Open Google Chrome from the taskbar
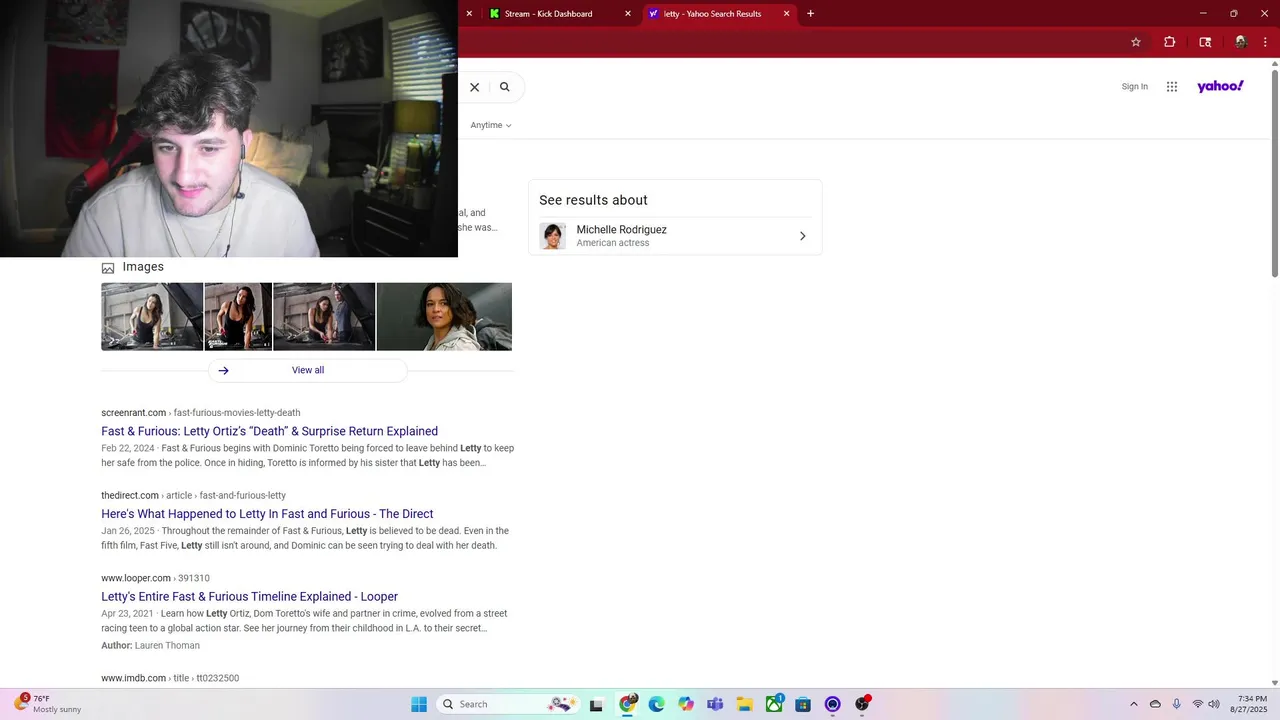The height and width of the screenshot is (720, 1280). [x=627, y=704]
